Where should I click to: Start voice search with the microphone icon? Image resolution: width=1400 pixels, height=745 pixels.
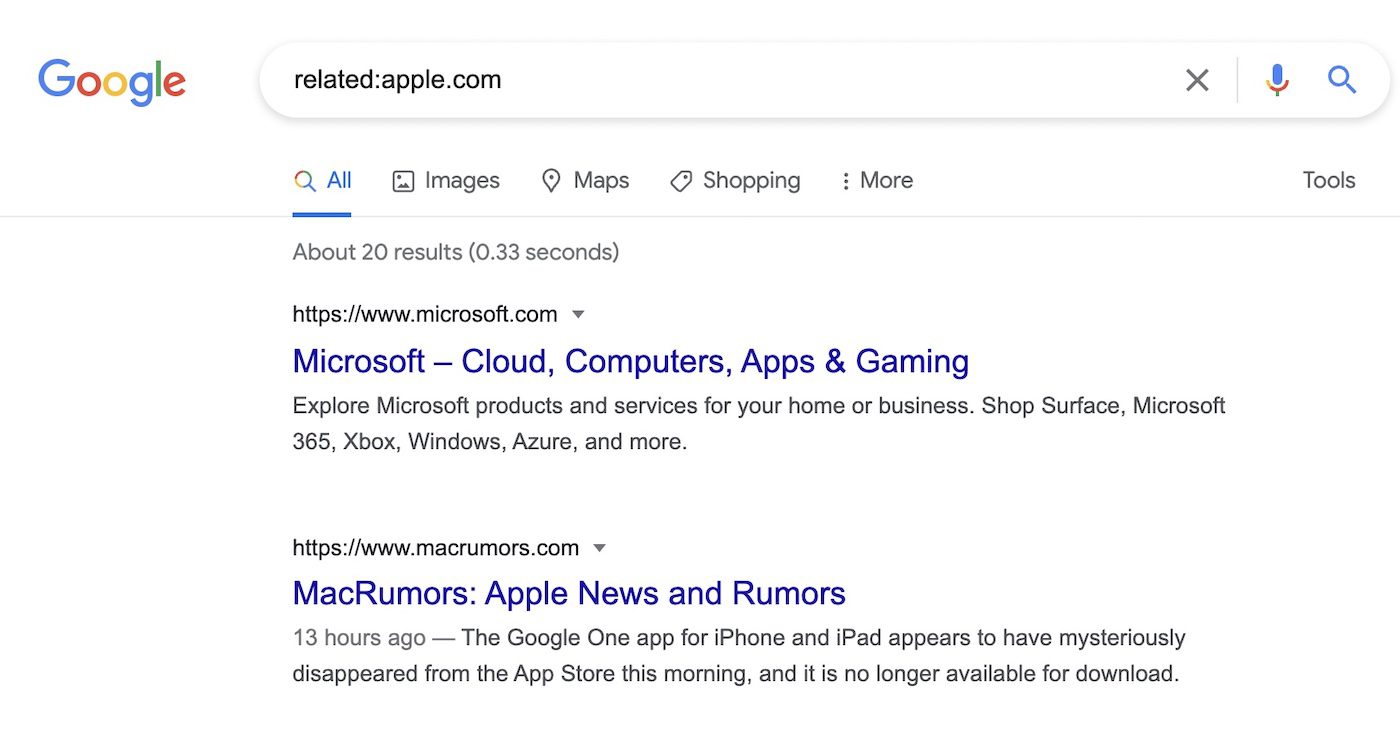1277,80
